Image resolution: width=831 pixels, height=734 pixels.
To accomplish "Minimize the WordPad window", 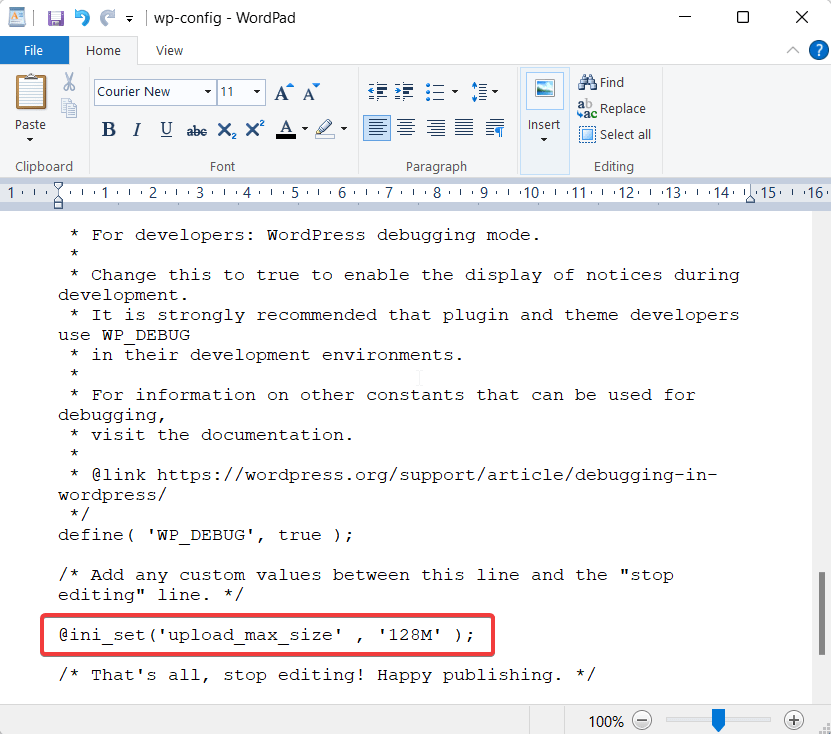I will coord(685,17).
